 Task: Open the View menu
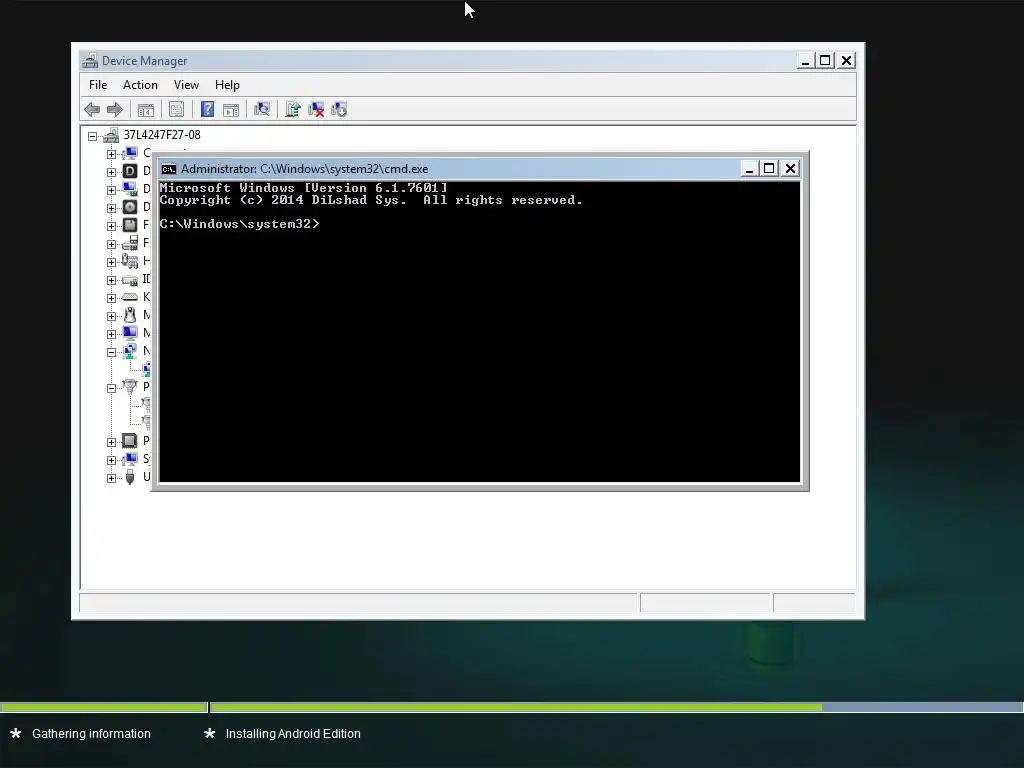(x=186, y=85)
